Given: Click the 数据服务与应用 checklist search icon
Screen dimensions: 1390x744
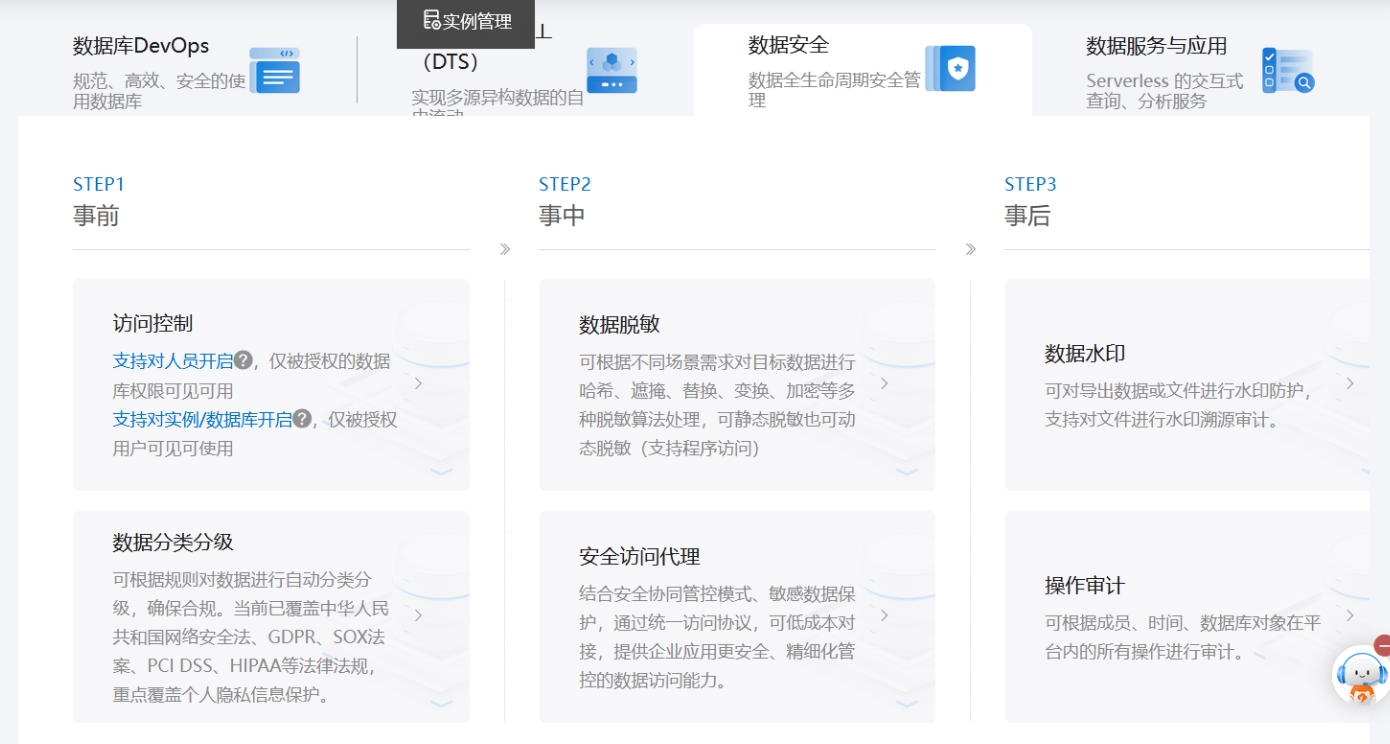Looking at the screenshot, I should tap(1288, 70).
